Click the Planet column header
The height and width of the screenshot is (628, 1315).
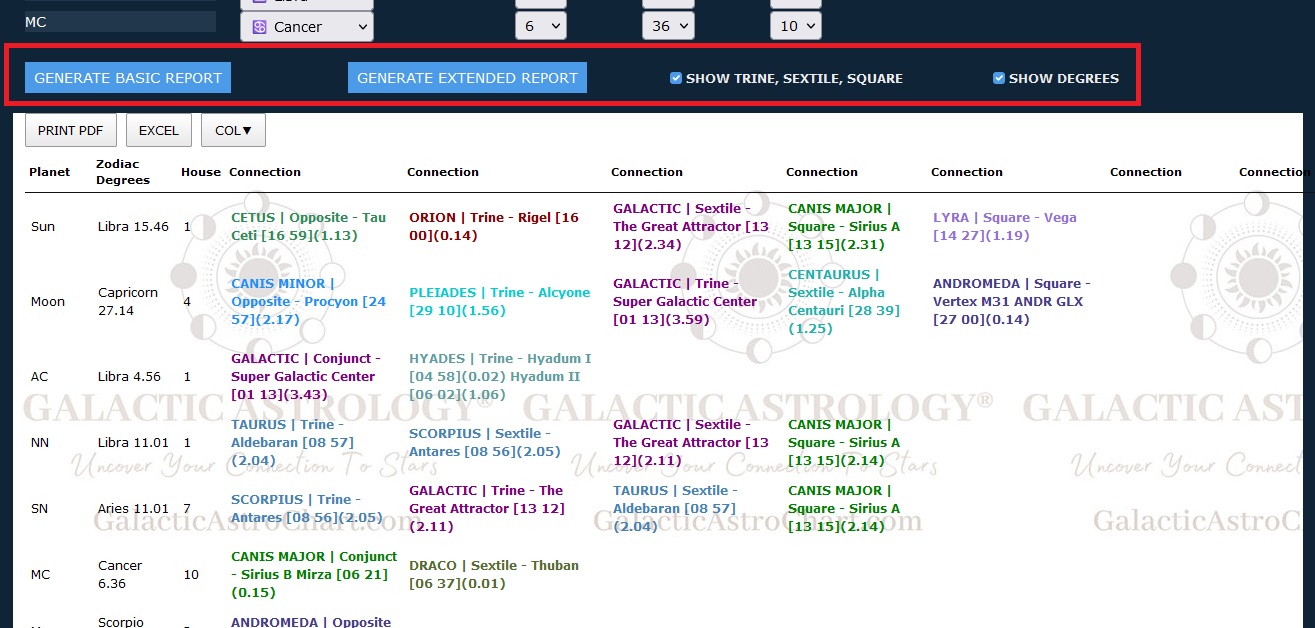pyautogui.click(x=49, y=172)
